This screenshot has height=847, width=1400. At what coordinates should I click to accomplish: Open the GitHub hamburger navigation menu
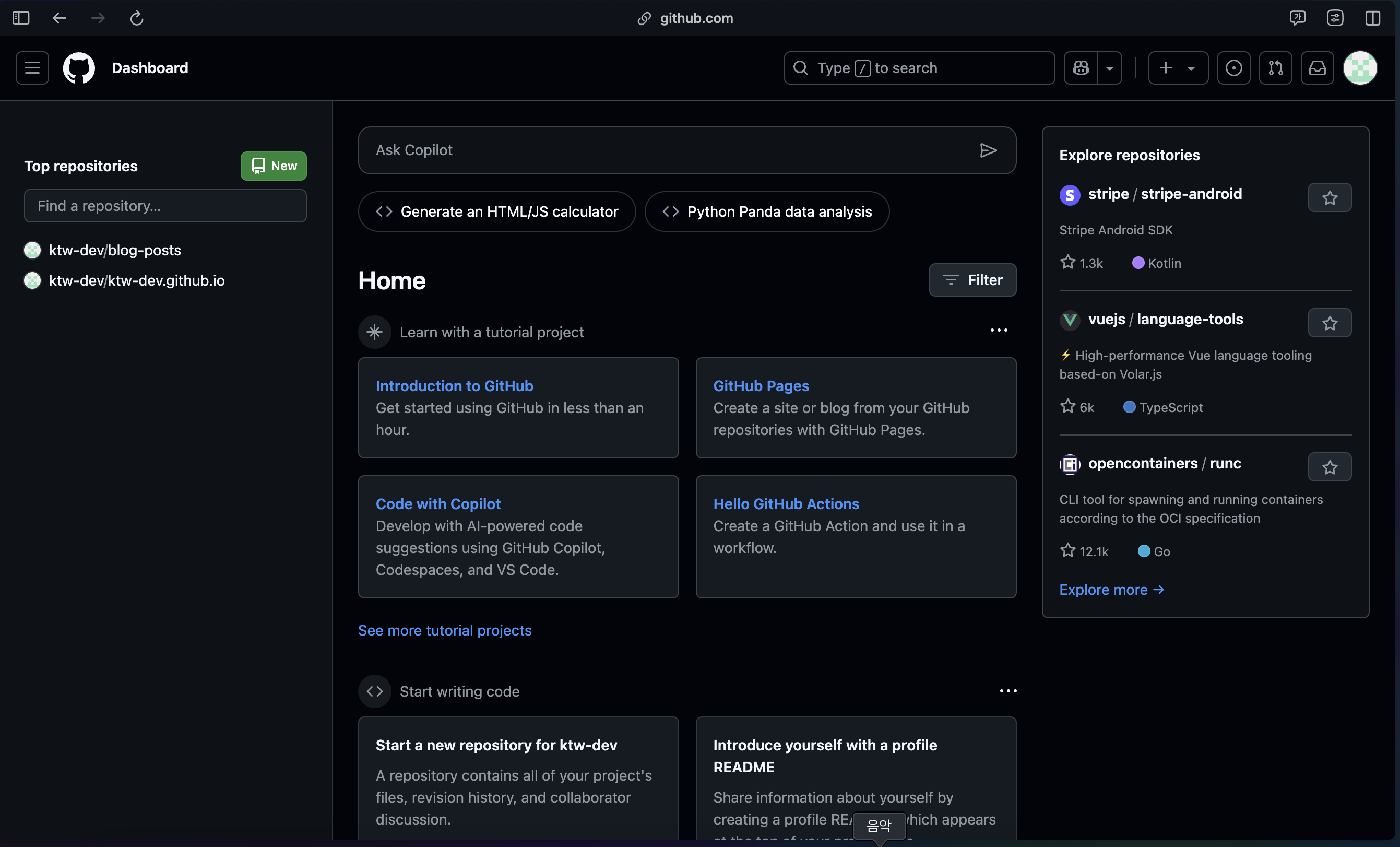coord(32,68)
